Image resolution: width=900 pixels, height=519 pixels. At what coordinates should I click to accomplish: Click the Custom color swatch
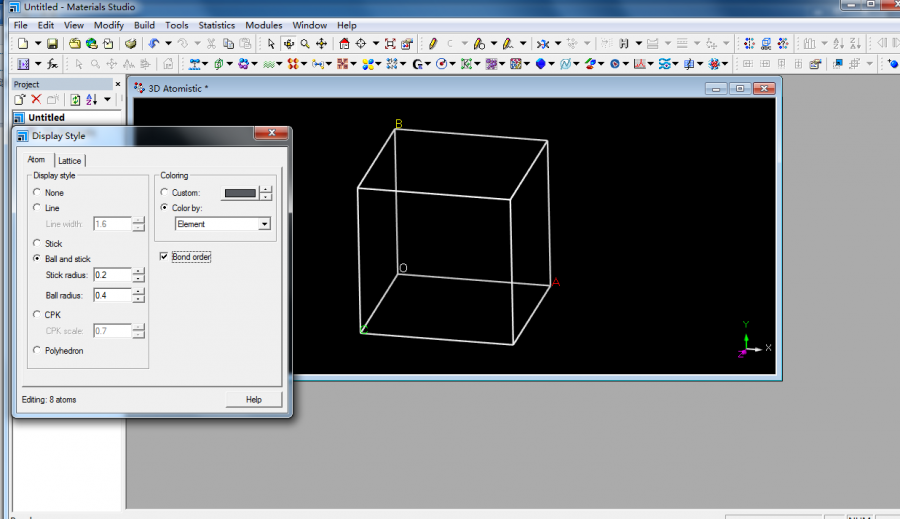[x=240, y=193]
